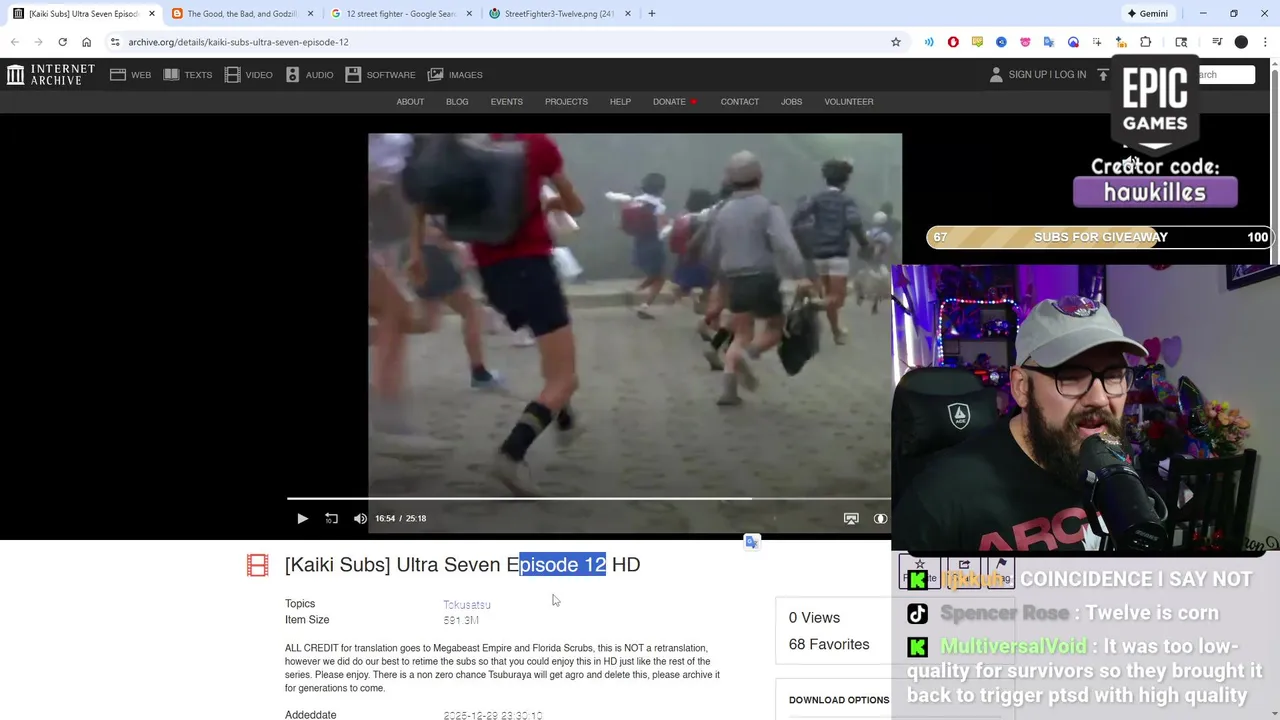Open the TEXTS archive section

(188, 75)
